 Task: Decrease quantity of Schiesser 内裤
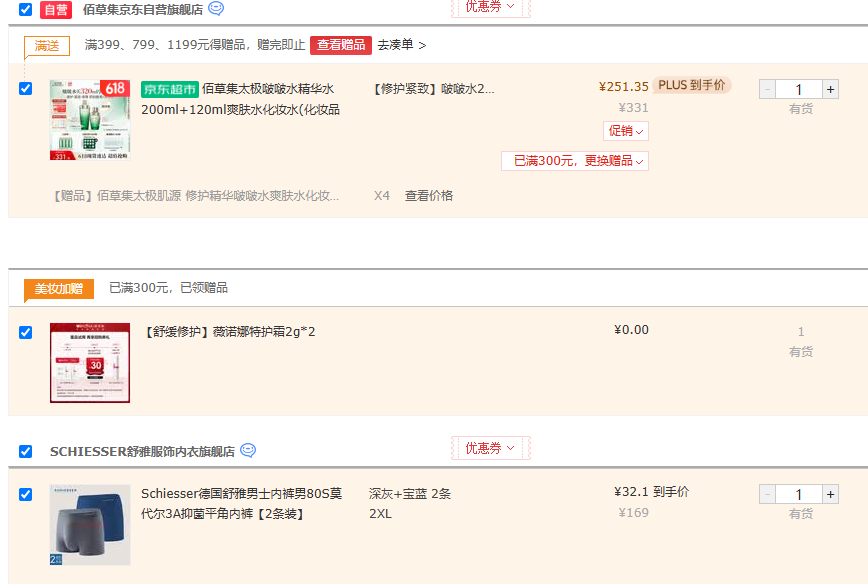[767, 494]
